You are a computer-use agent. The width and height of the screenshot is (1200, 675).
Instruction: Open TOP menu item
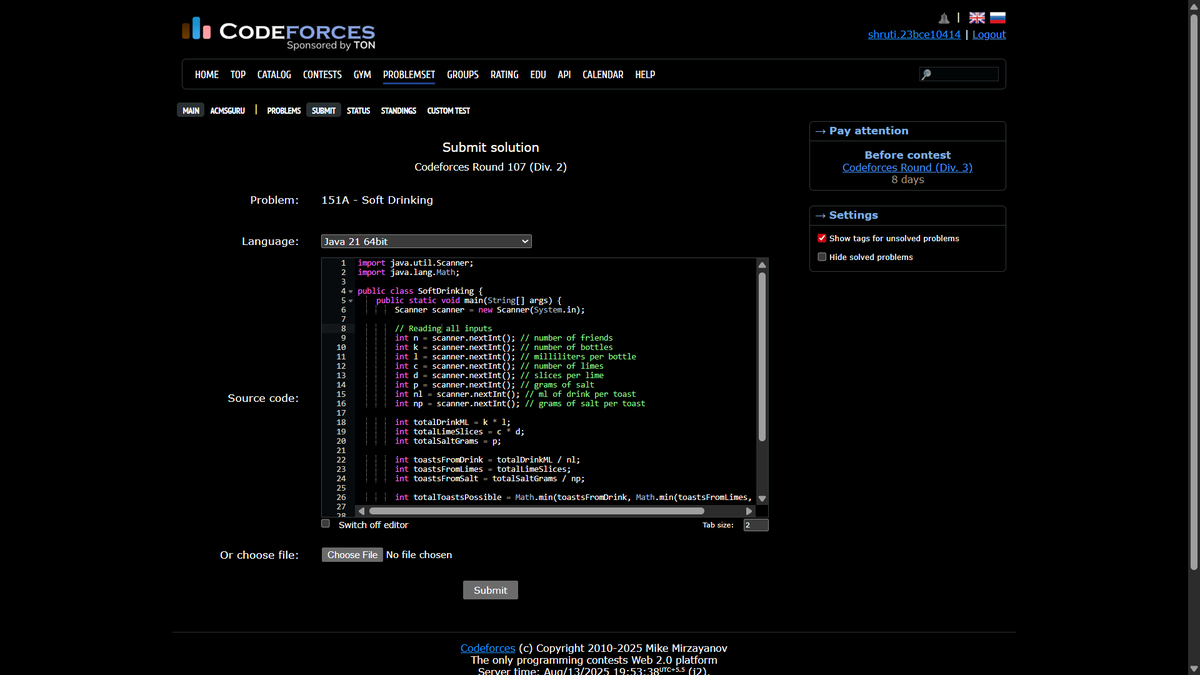point(238,74)
